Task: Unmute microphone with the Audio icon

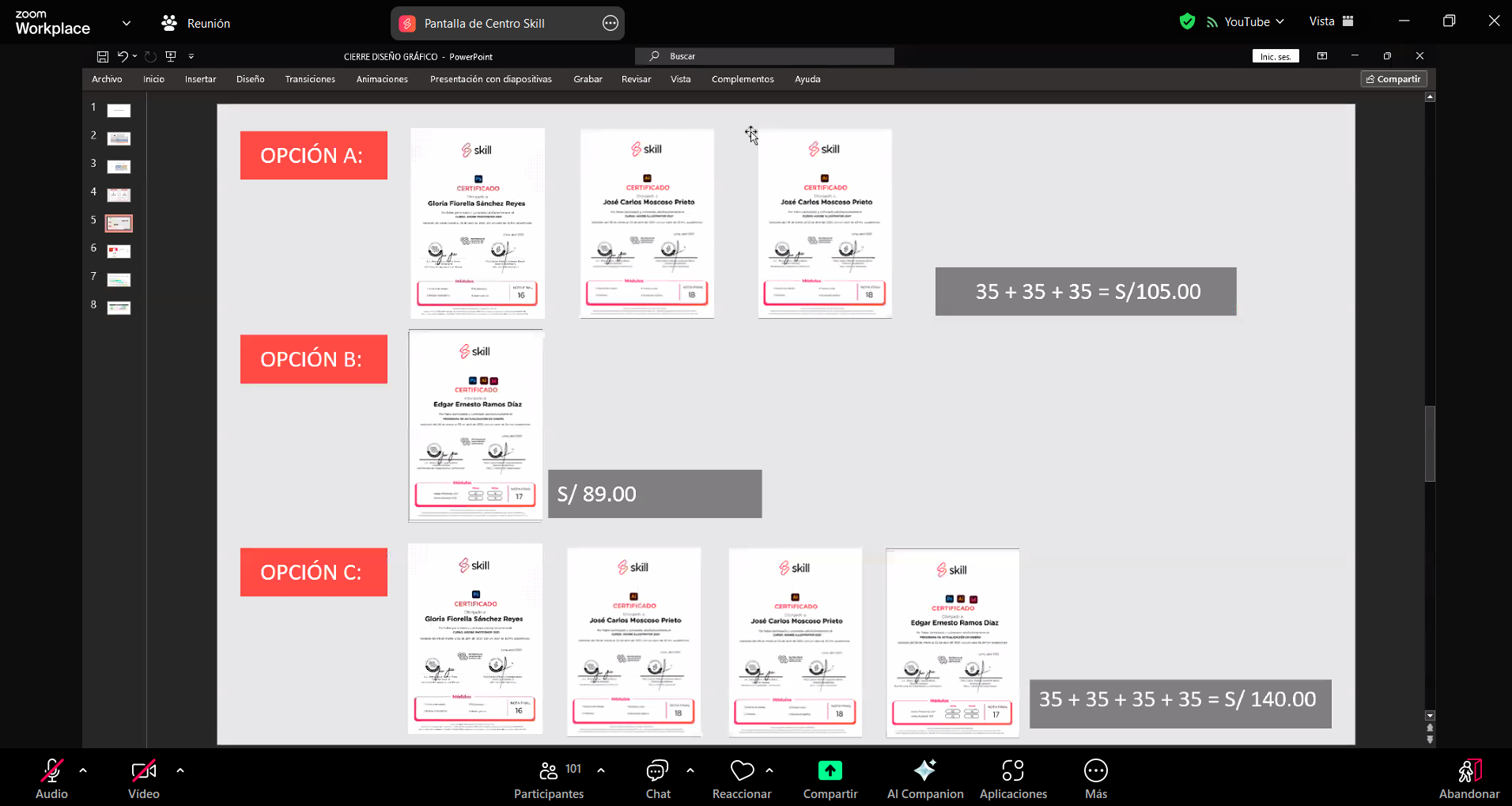Action: coord(51,771)
